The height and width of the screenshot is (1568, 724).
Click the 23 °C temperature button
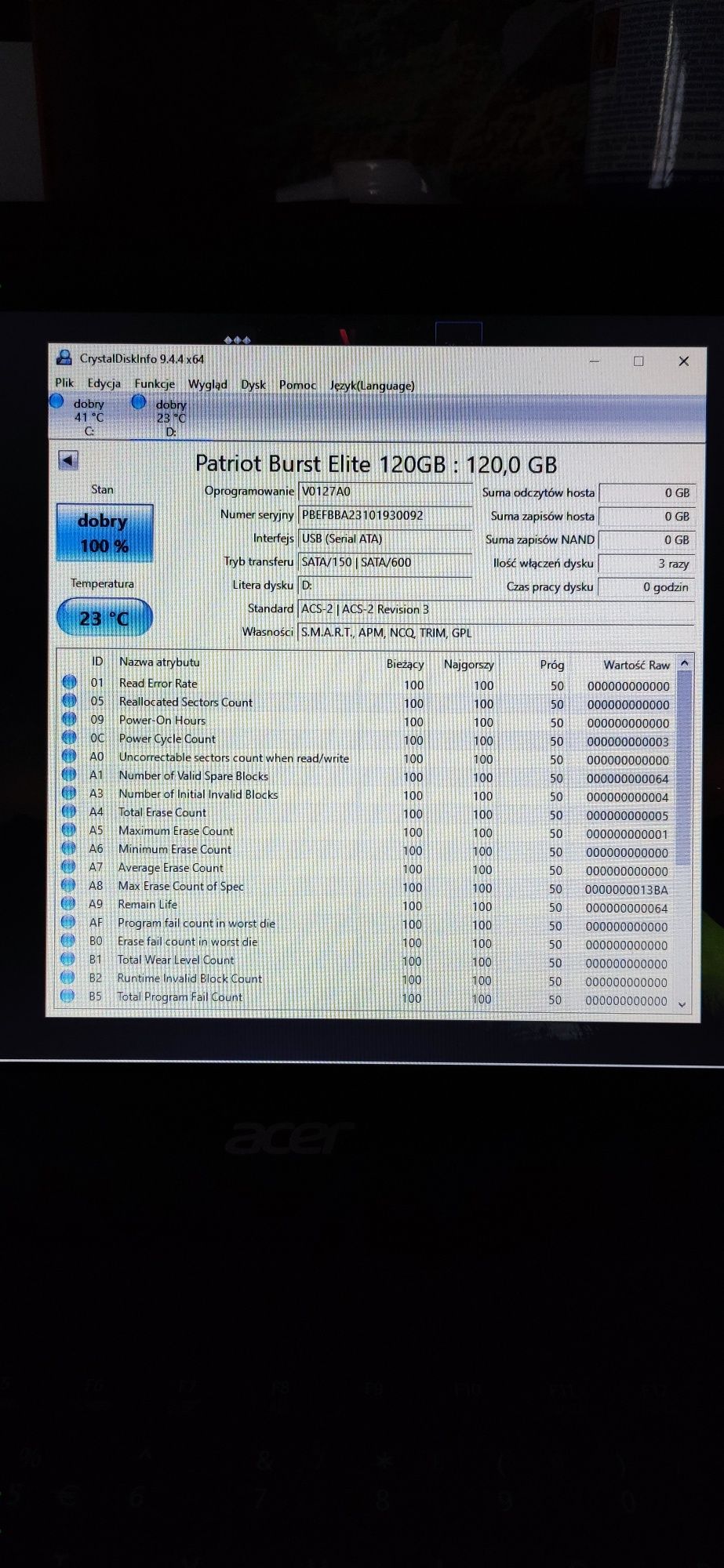(x=104, y=618)
